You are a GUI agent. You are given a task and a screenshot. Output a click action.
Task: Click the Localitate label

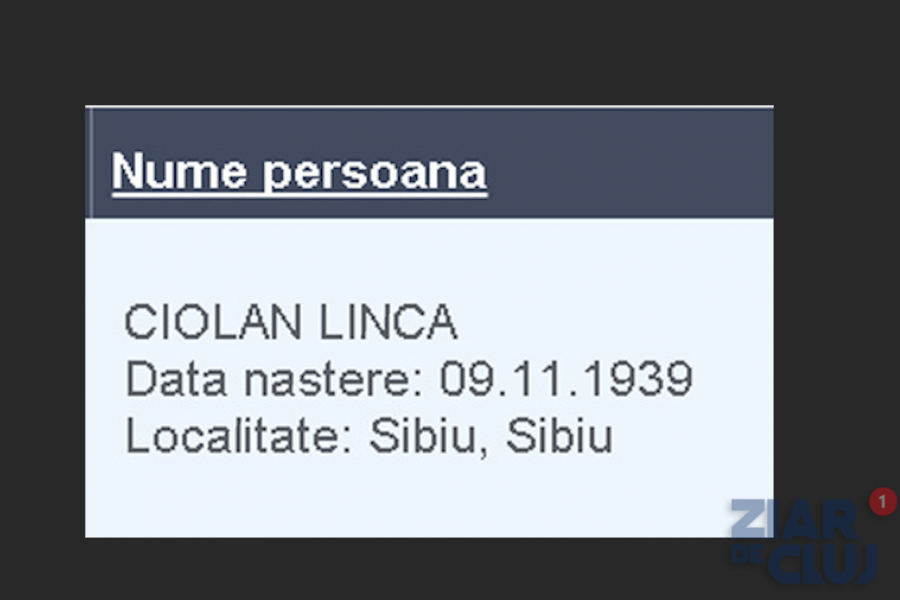[x=238, y=436]
